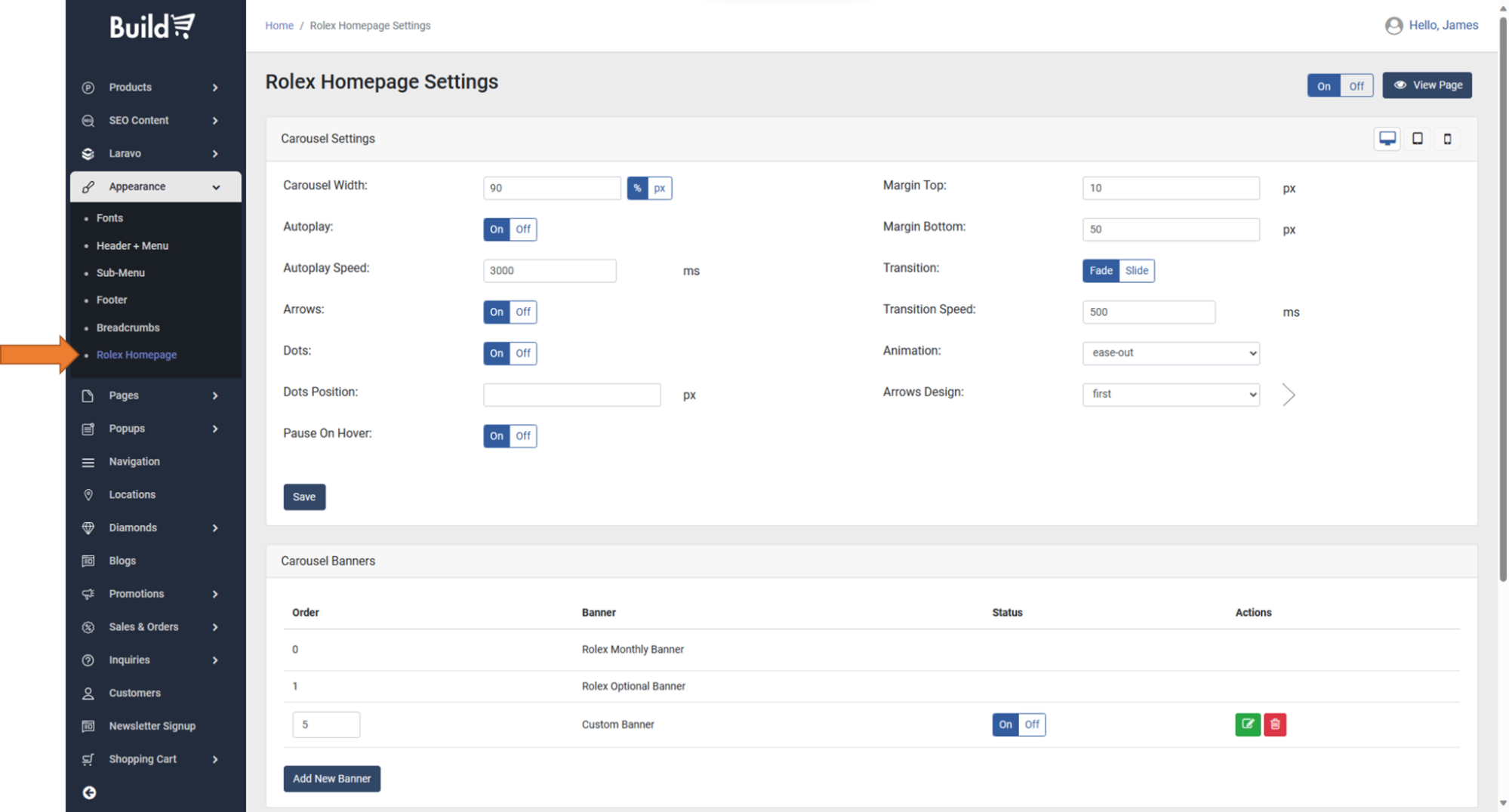Click green edit icon for Custom Banner
This screenshot has height=812, width=1509.
[x=1247, y=724]
